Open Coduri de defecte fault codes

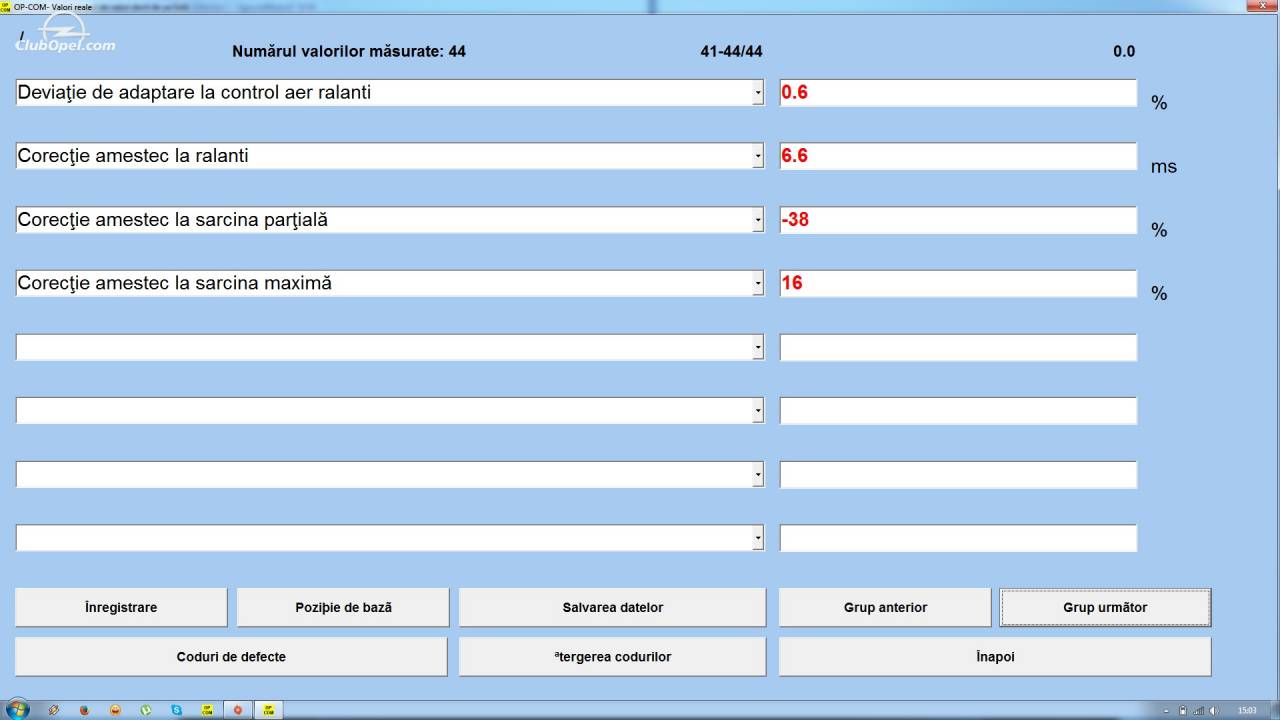[231, 657]
